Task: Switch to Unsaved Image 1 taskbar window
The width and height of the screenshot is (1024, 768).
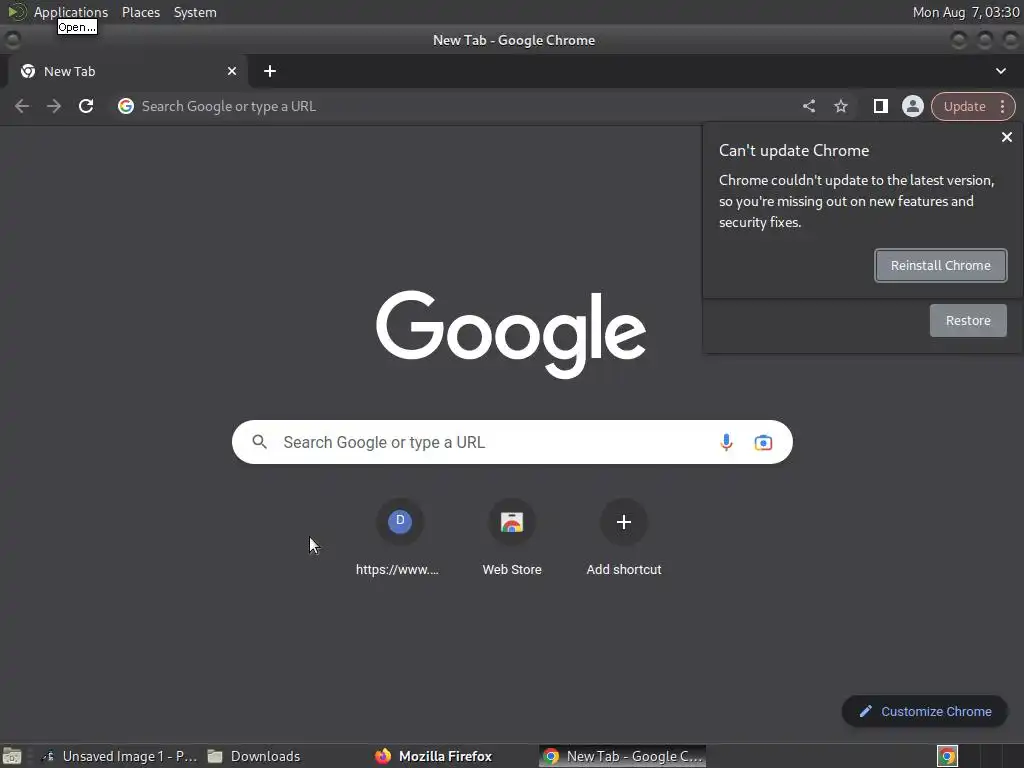Action: tap(119, 756)
